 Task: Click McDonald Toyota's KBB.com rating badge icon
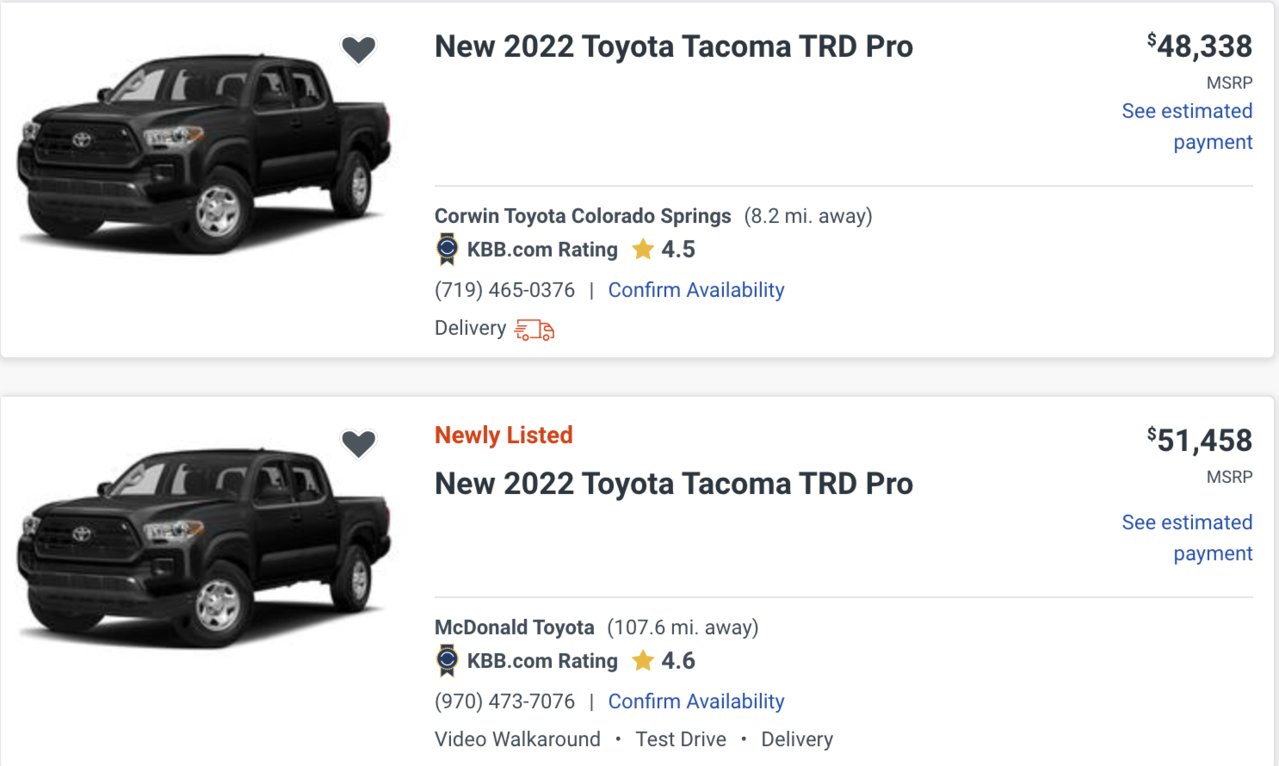[x=447, y=661]
